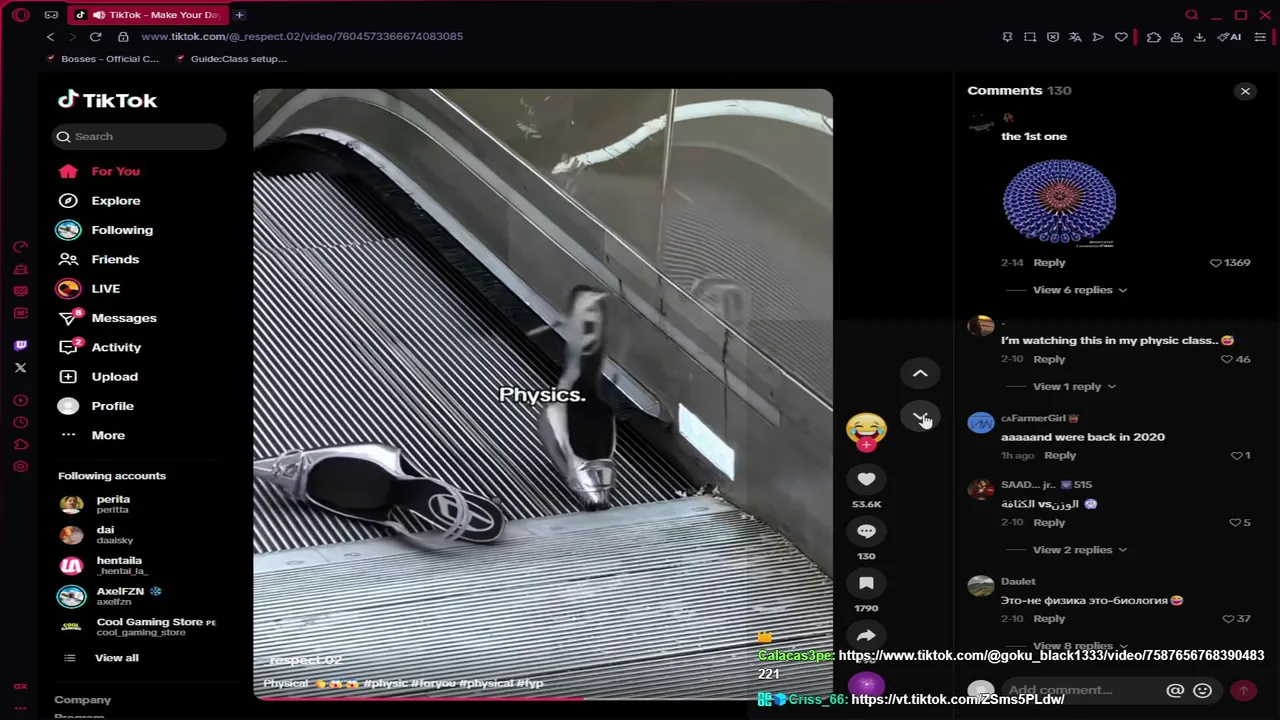1280x720 pixels.
Task: Expand "View 6 replies"
Action: pyautogui.click(x=1080, y=290)
